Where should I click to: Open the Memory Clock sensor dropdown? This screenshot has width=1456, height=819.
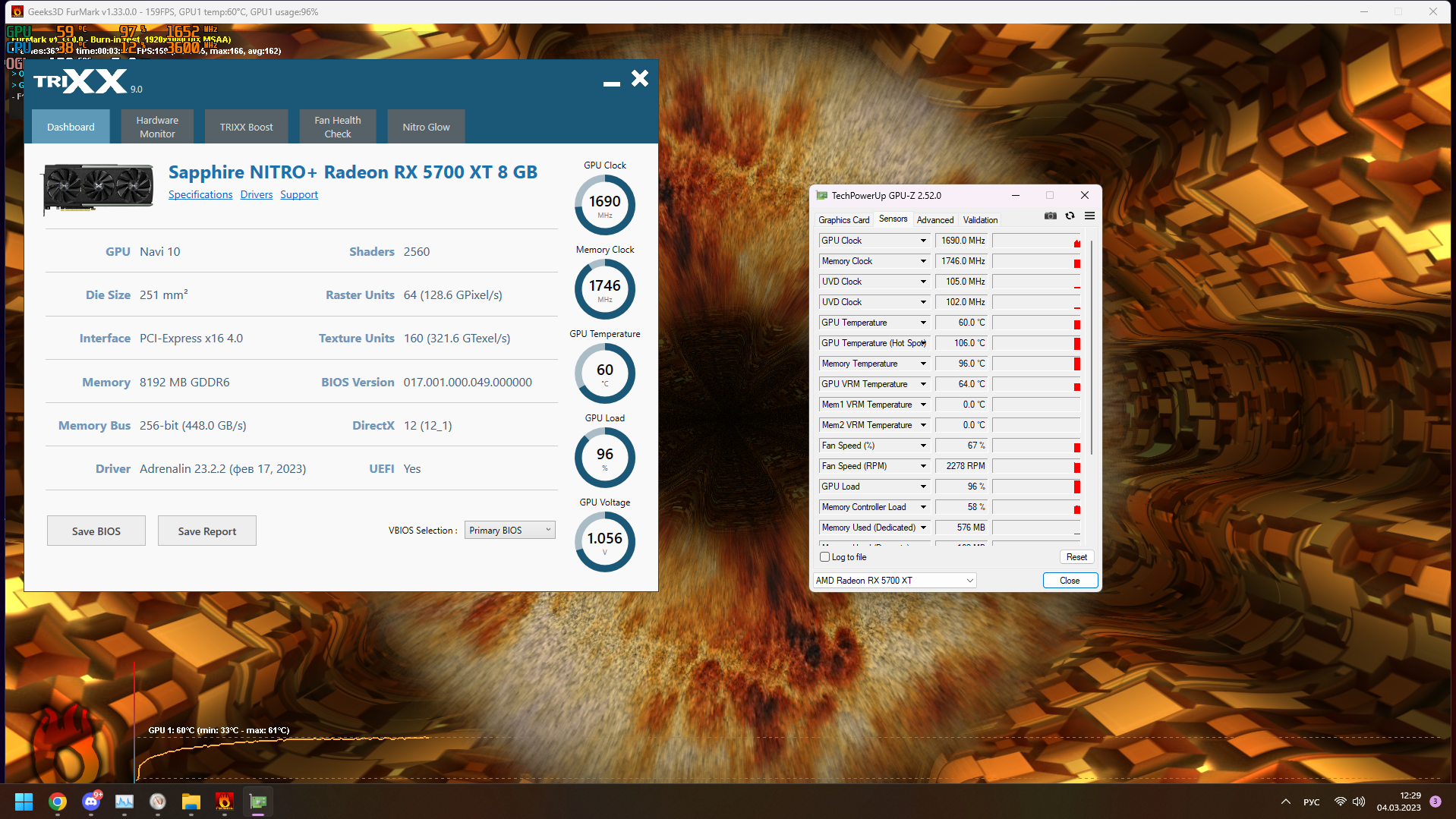pyautogui.click(x=923, y=261)
